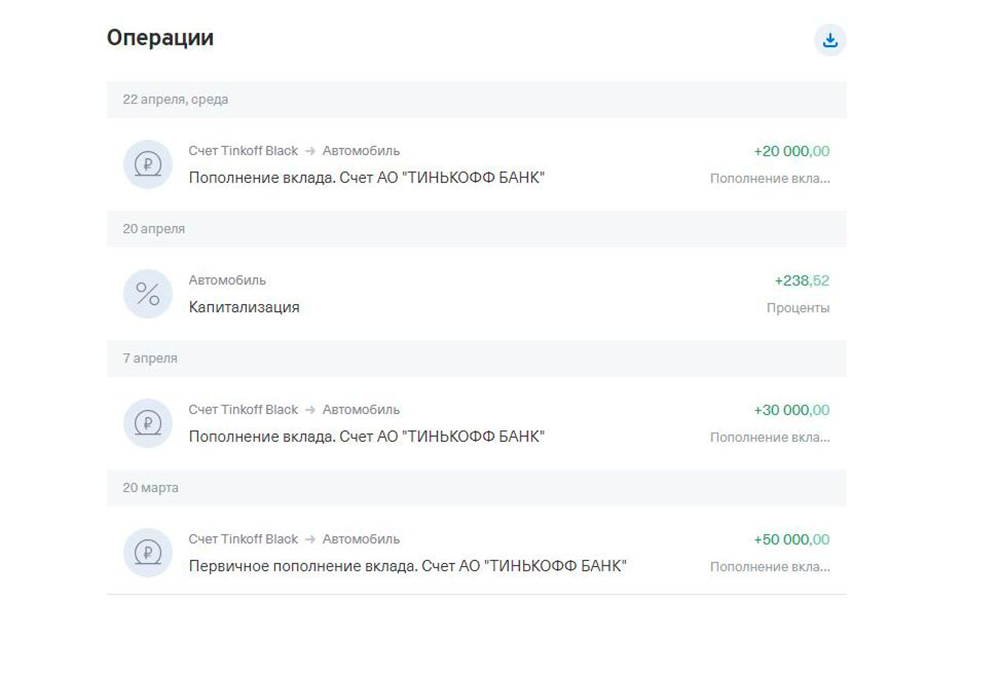Click the 20 апреля date header
The image size is (1000, 676).
point(154,229)
